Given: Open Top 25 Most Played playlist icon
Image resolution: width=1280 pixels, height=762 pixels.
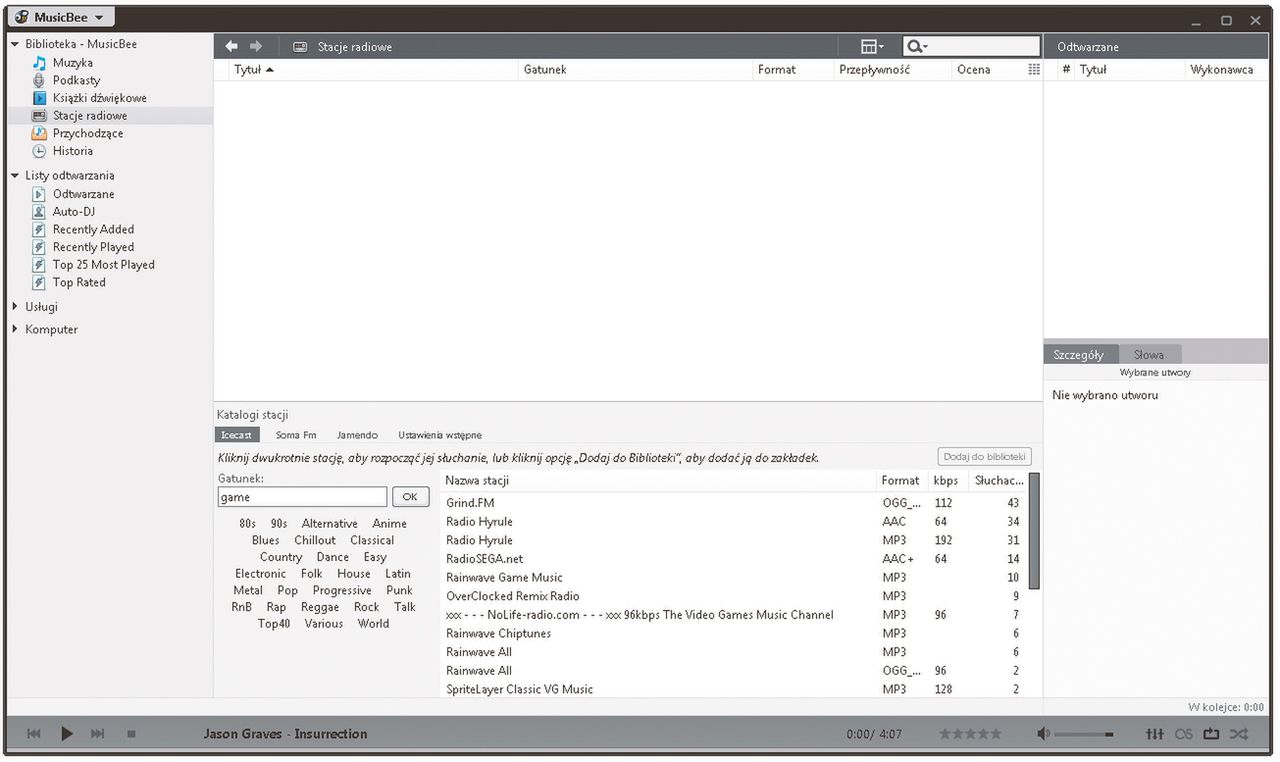Looking at the screenshot, I should click(x=39, y=265).
